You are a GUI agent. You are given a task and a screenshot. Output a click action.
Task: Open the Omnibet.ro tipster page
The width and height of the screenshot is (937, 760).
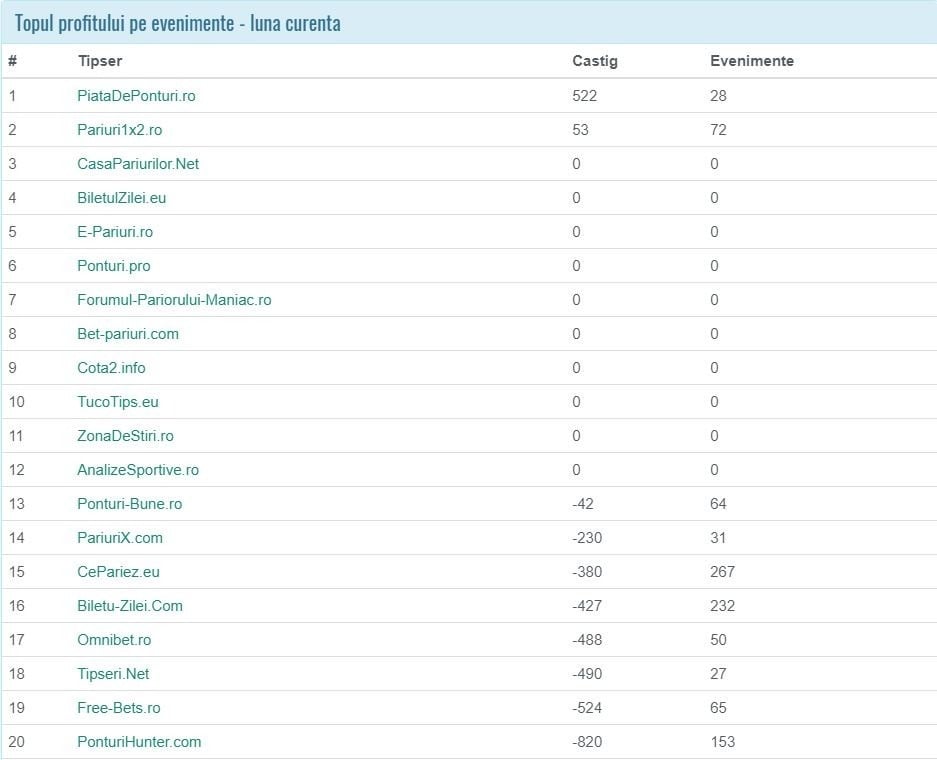tap(114, 640)
